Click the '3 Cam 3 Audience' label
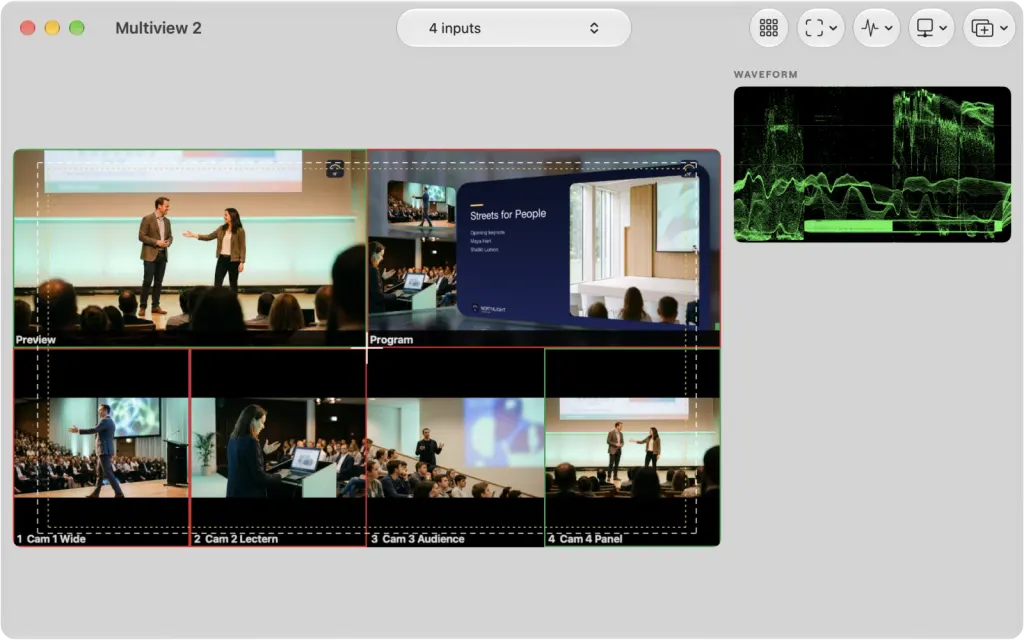Image resolution: width=1024 pixels, height=640 pixels. tap(418, 539)
